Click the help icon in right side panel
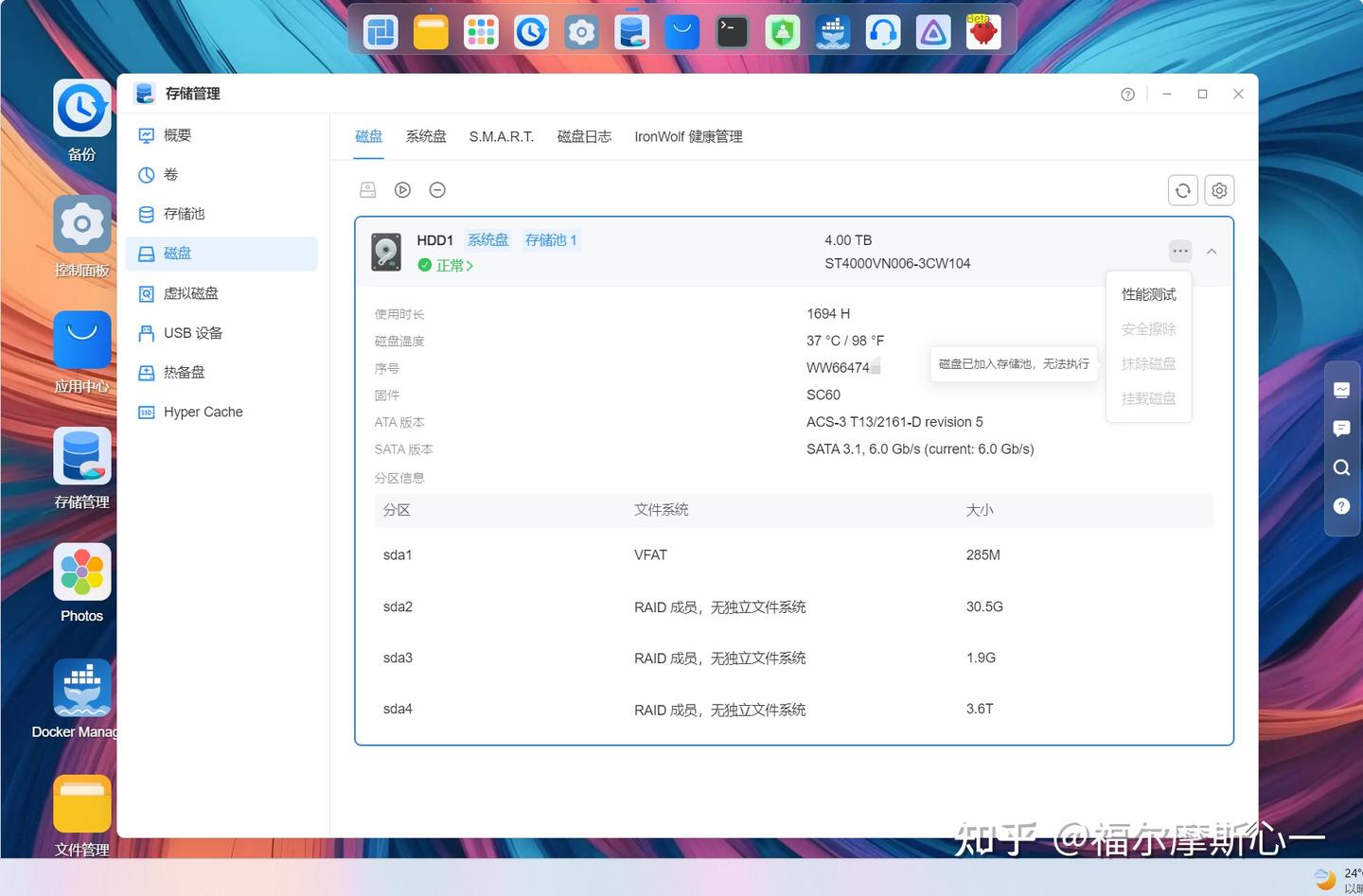This screenshot has height=896, width=1363. 1341,506
